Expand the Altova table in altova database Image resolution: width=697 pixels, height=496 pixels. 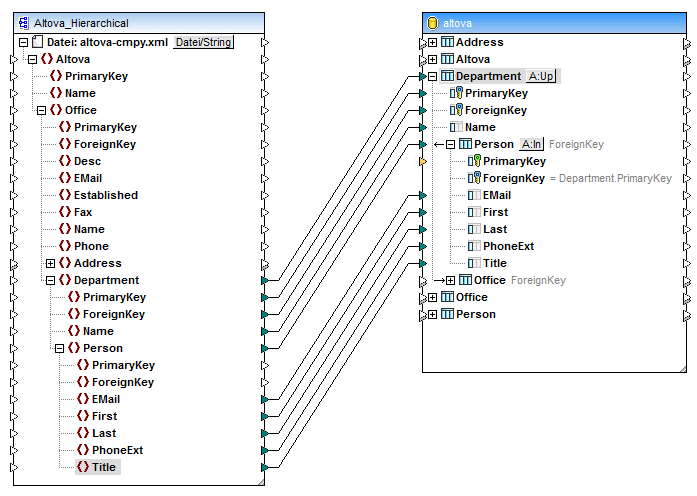point(433,60)
